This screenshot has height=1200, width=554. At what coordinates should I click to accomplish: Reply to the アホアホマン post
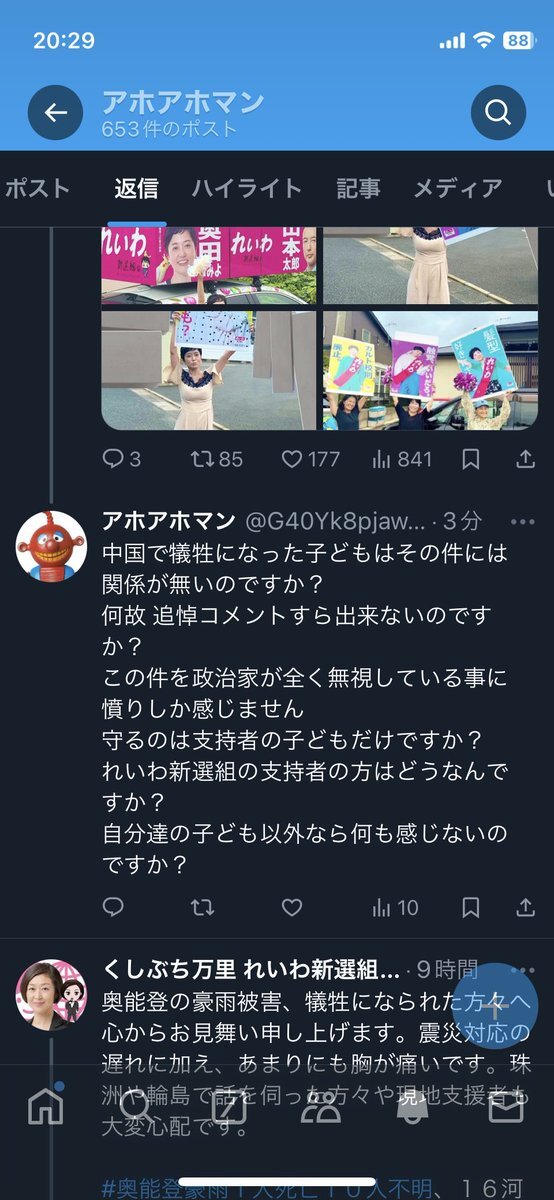(x=114, y=908)
